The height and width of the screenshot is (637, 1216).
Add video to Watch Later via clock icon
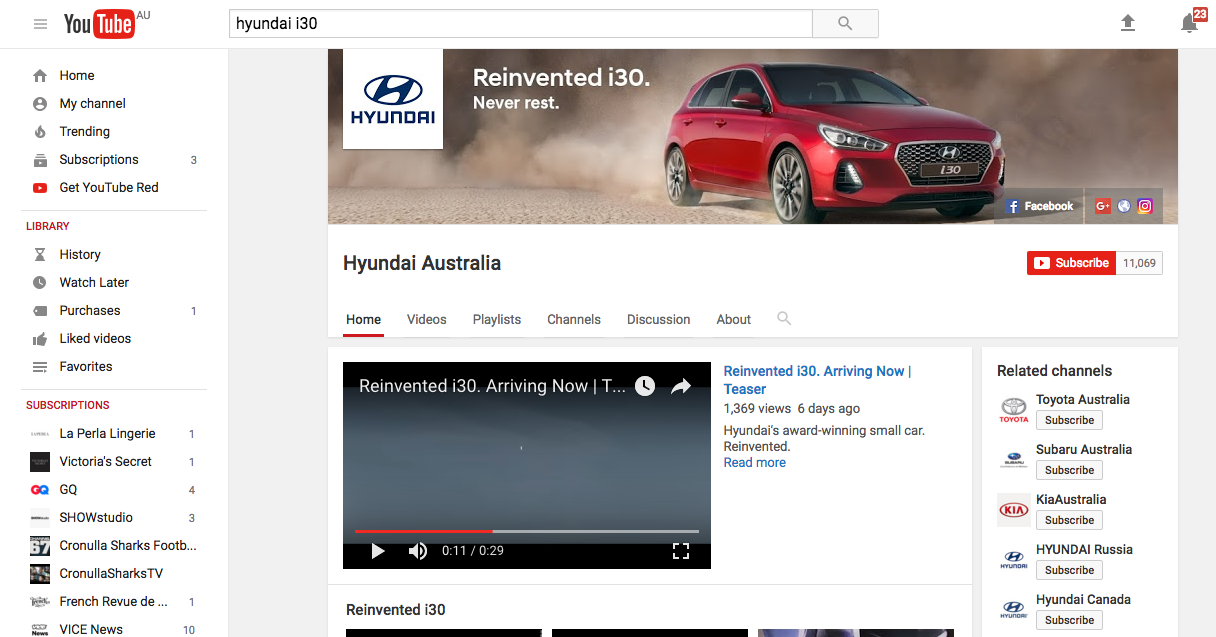click(645, 386)
